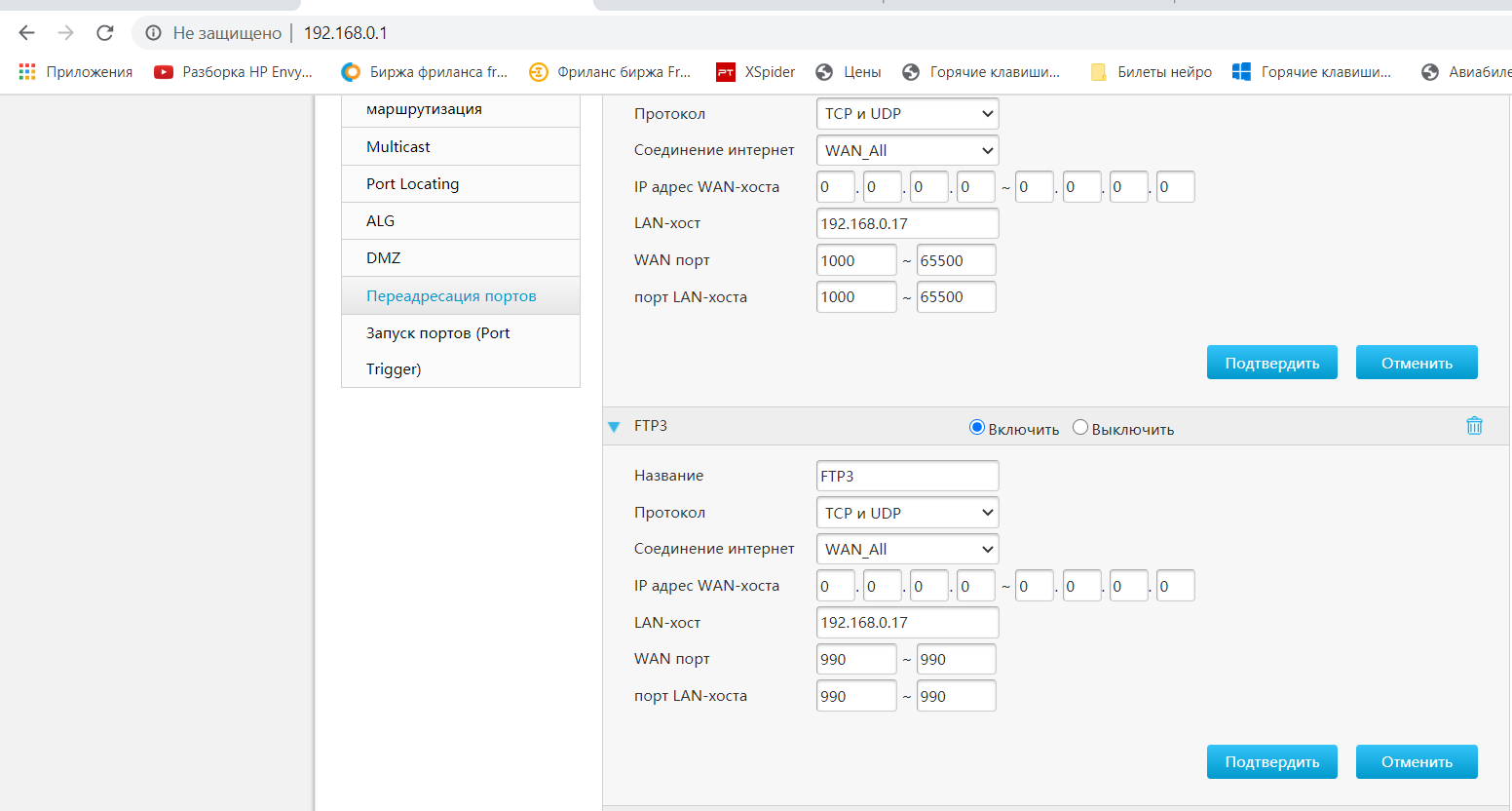Open Multicast sidebar item
The image size is (1512, 811).
pyautogui.click(x=461, y=146)
